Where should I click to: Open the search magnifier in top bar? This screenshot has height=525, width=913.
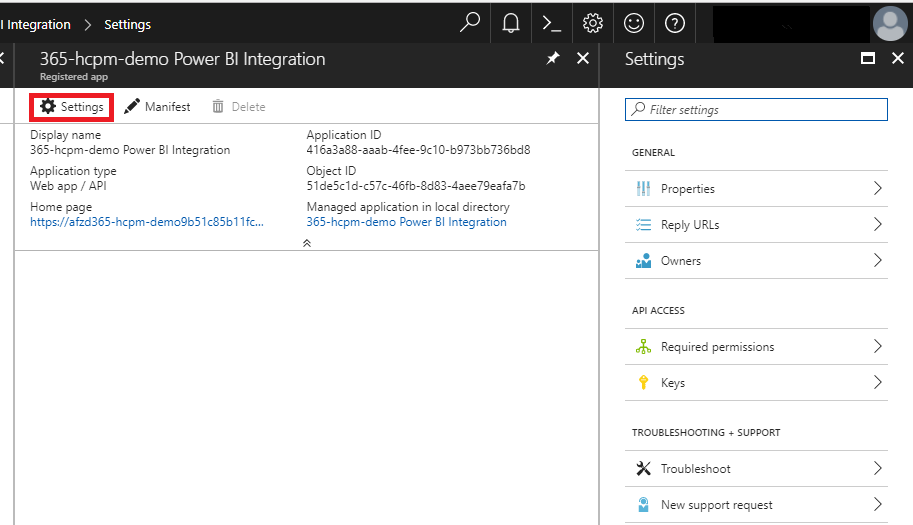click(x=470, y=23)
